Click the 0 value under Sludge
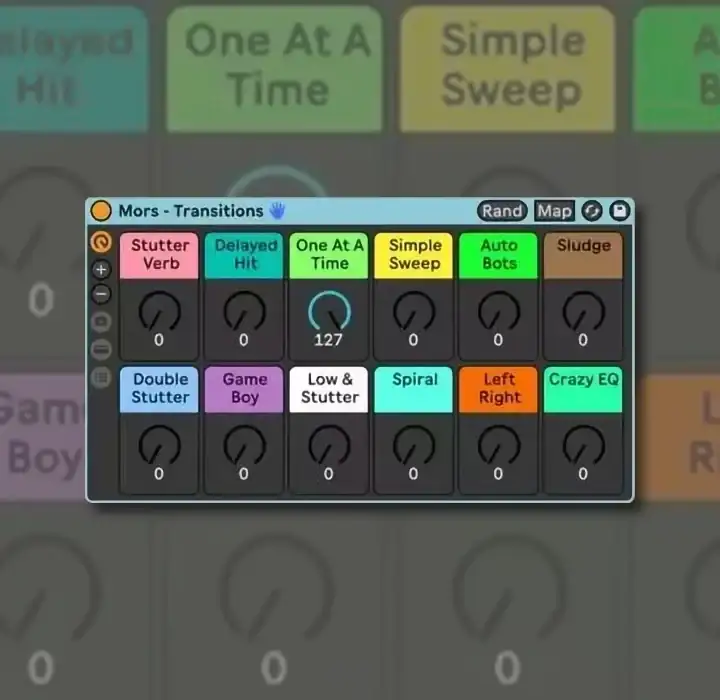 [x=583, y=340]
